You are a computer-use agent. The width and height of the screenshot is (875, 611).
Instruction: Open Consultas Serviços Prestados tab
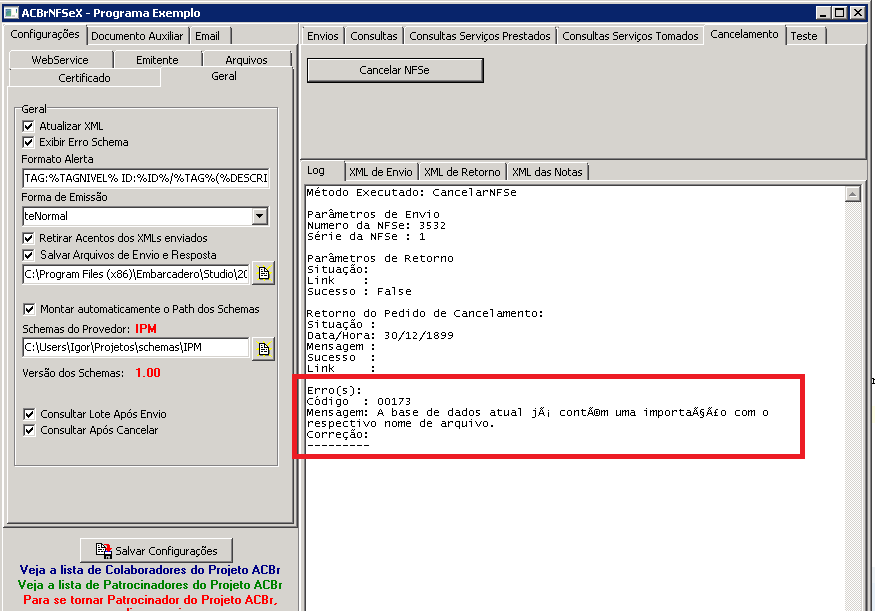point(480,36)
